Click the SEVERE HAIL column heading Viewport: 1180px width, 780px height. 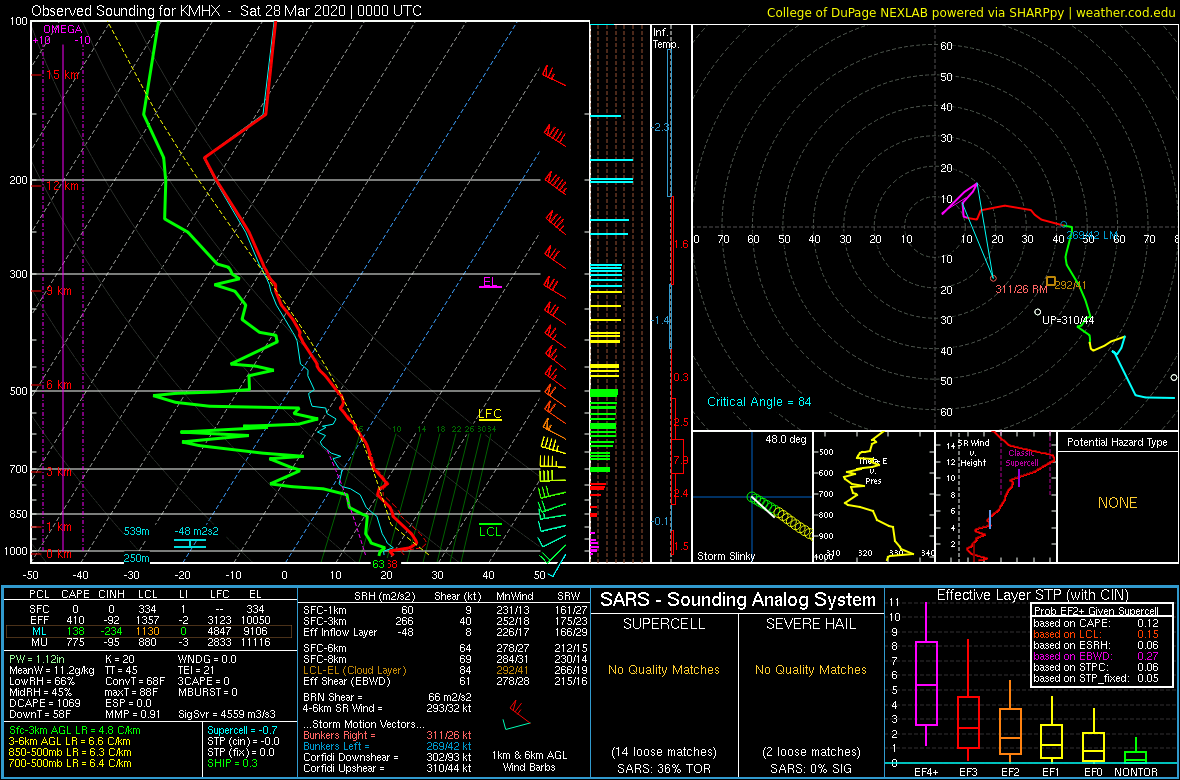812,626
